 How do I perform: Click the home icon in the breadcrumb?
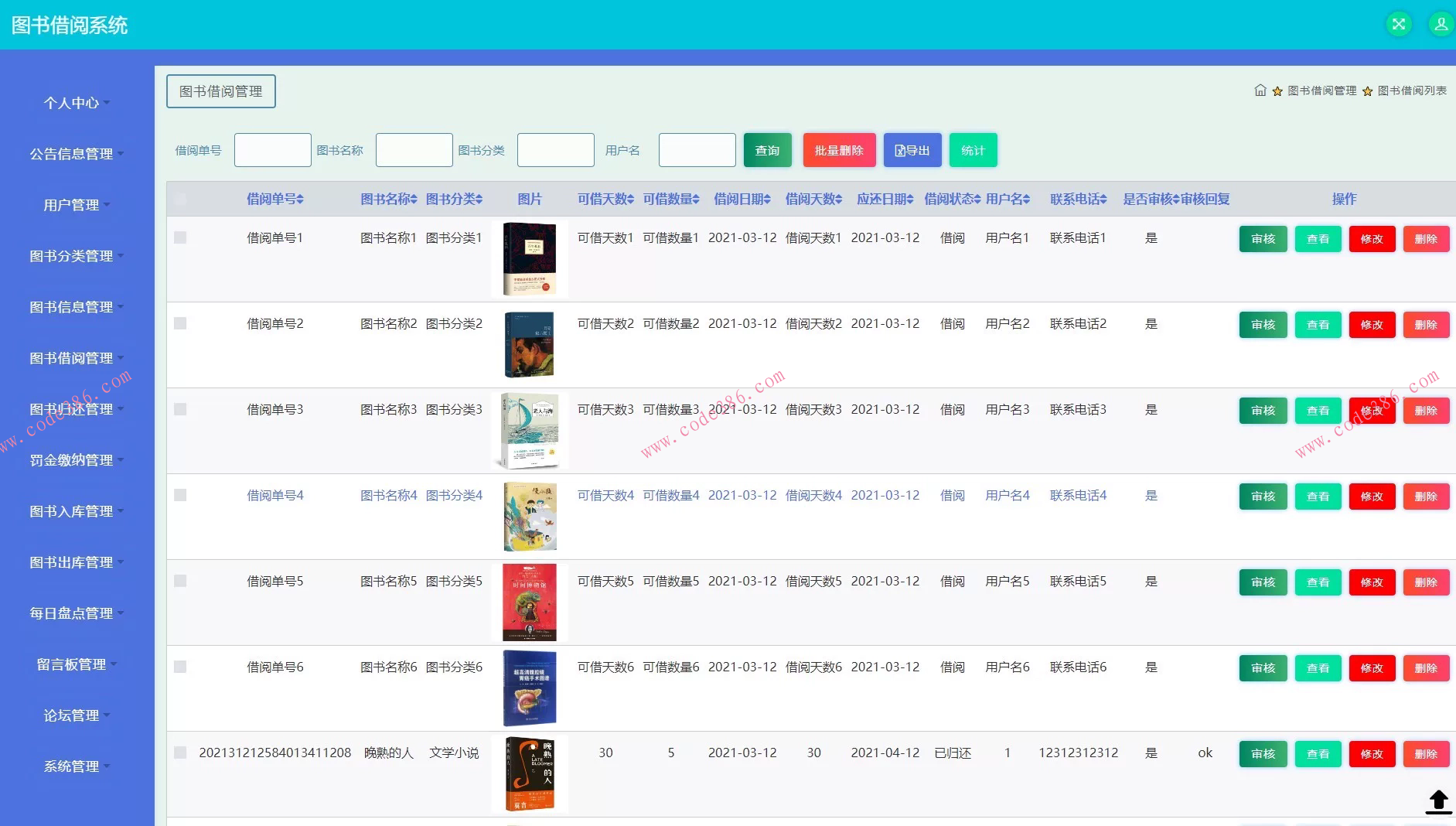[1259, 90]
